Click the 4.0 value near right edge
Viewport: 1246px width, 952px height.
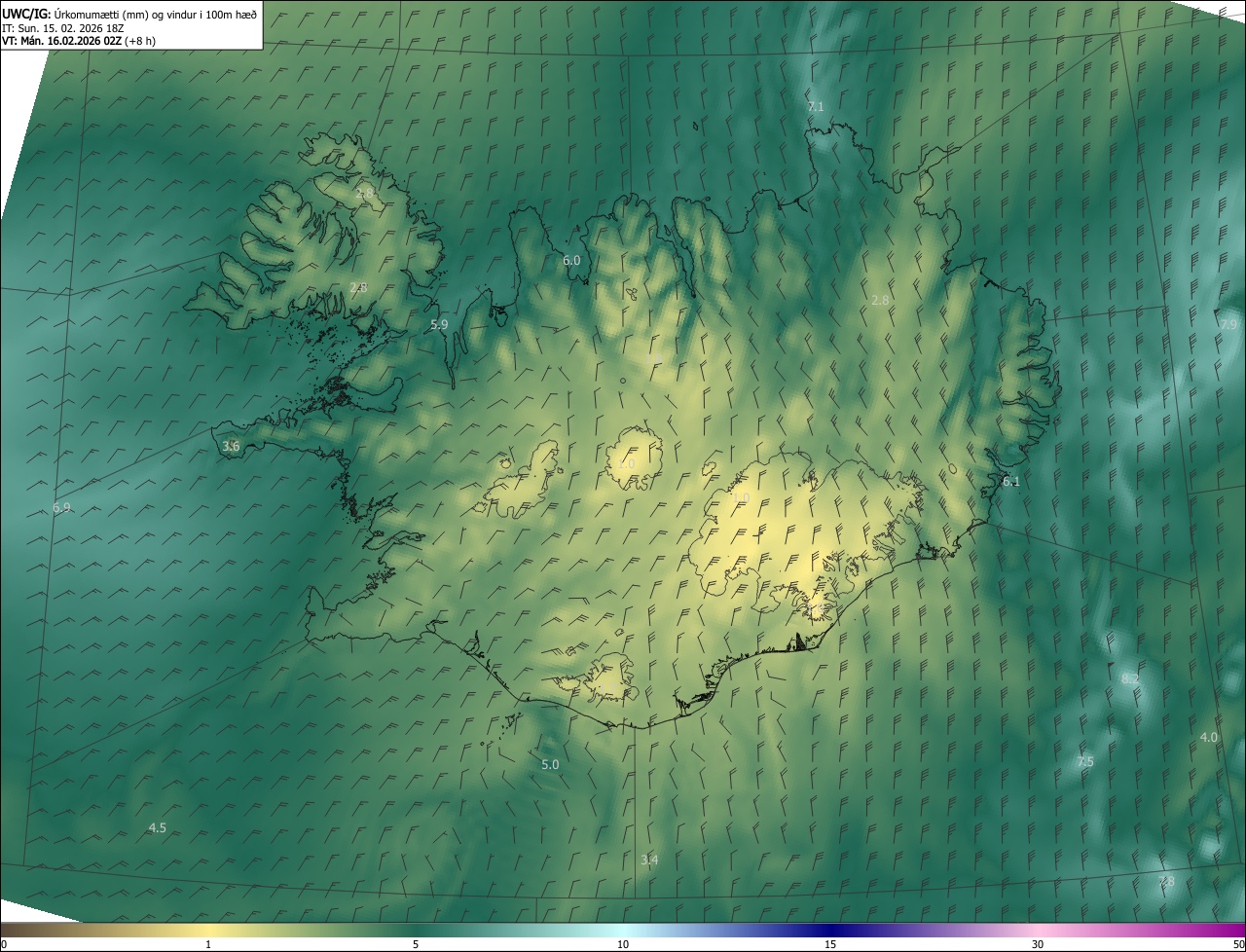pos(1208,737)
